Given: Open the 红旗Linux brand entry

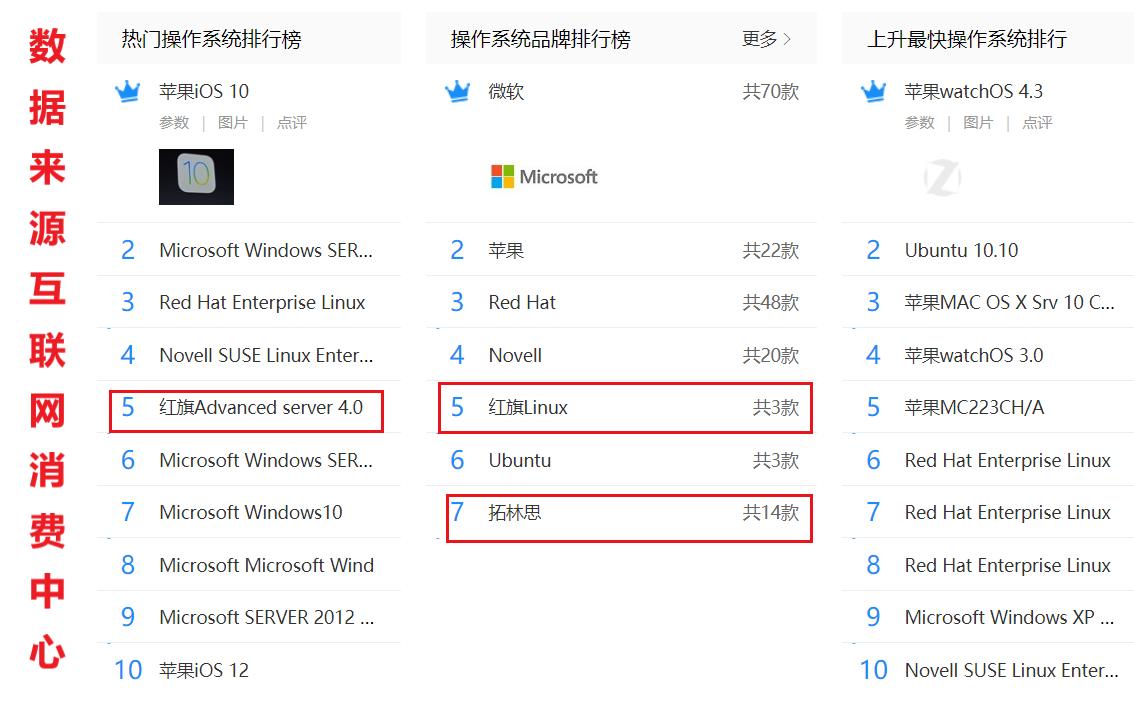Looking at the screenshot, I should tap(528, 408).
